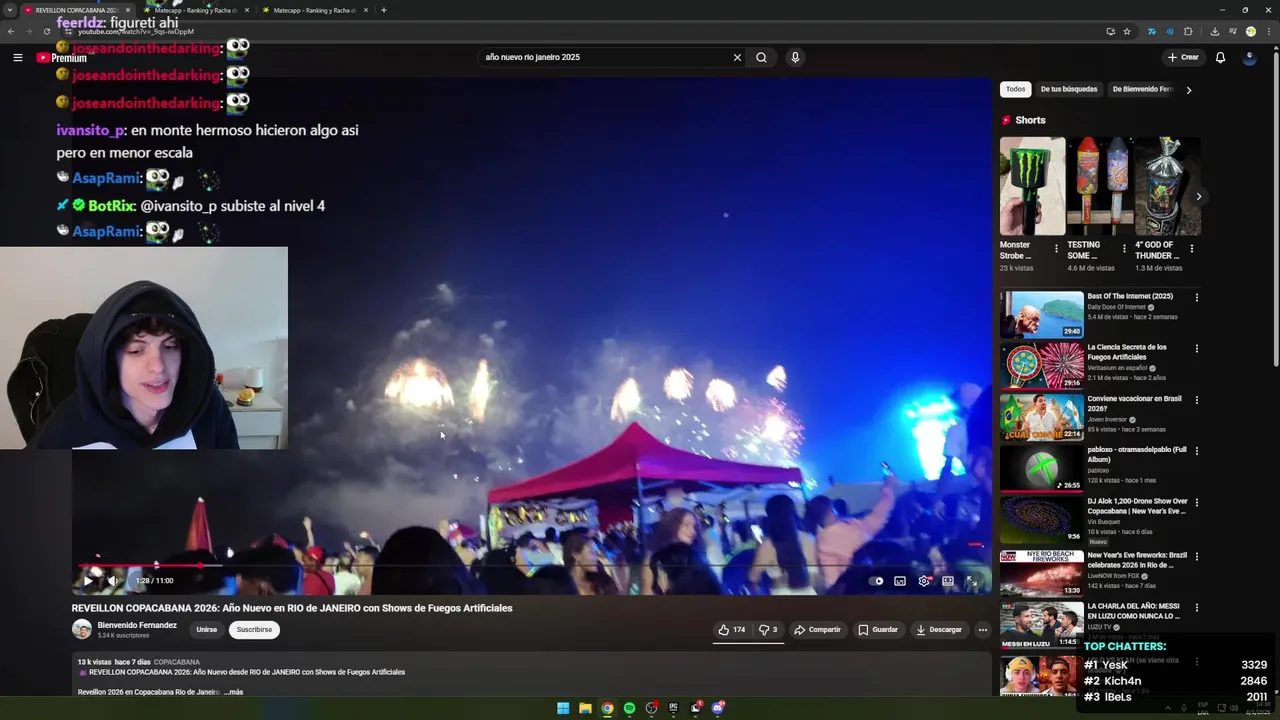Open New Year's Eve fireworks Brazil video
This screenshot has height=720, width=1280.
pyautogui.click(x=1041, y=572)
